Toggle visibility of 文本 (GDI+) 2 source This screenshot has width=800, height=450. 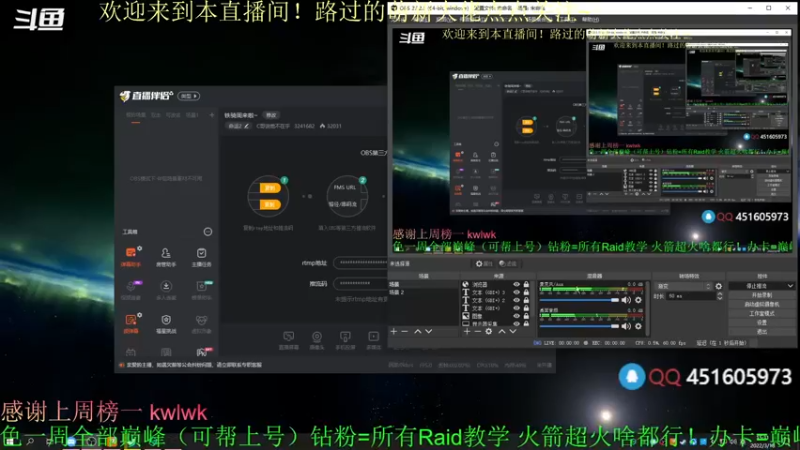516,301
